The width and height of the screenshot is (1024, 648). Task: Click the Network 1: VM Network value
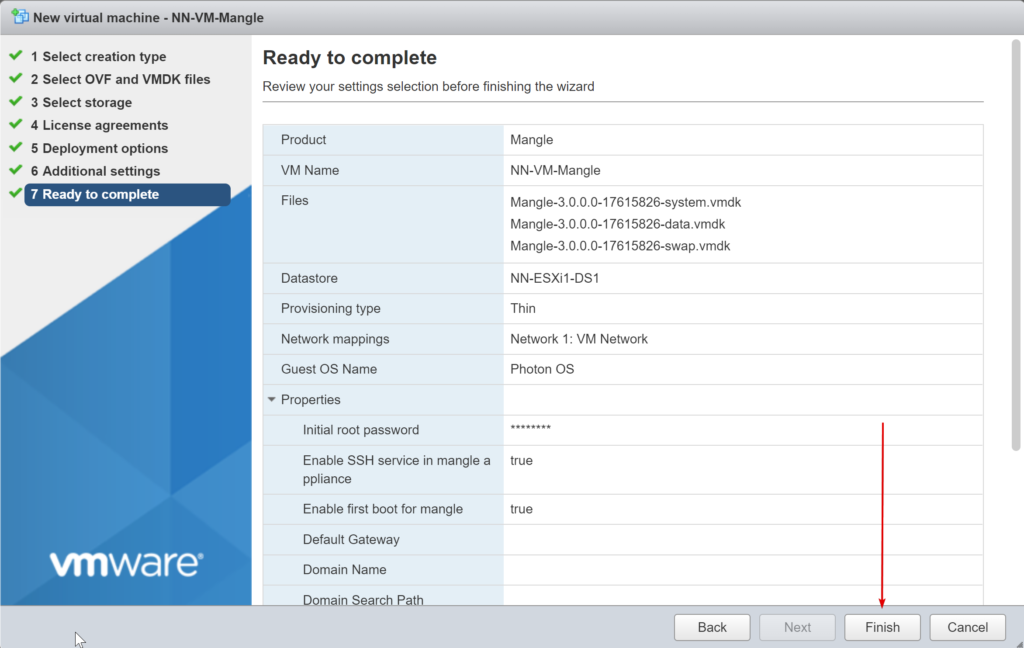579,339
